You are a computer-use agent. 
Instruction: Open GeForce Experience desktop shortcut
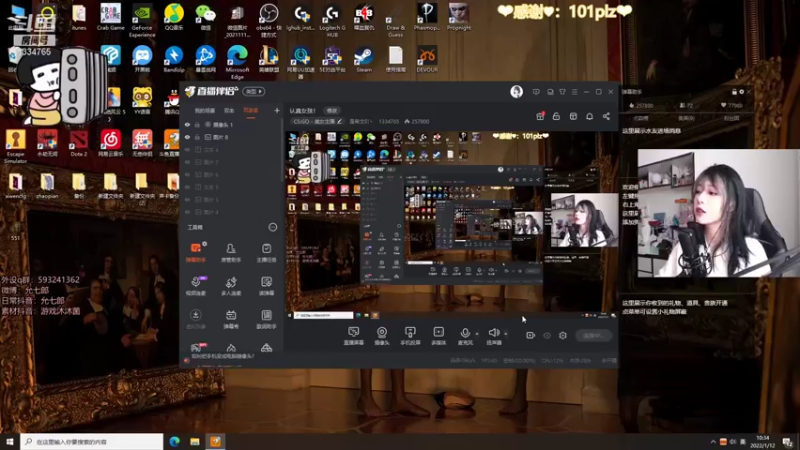(142, 20)
